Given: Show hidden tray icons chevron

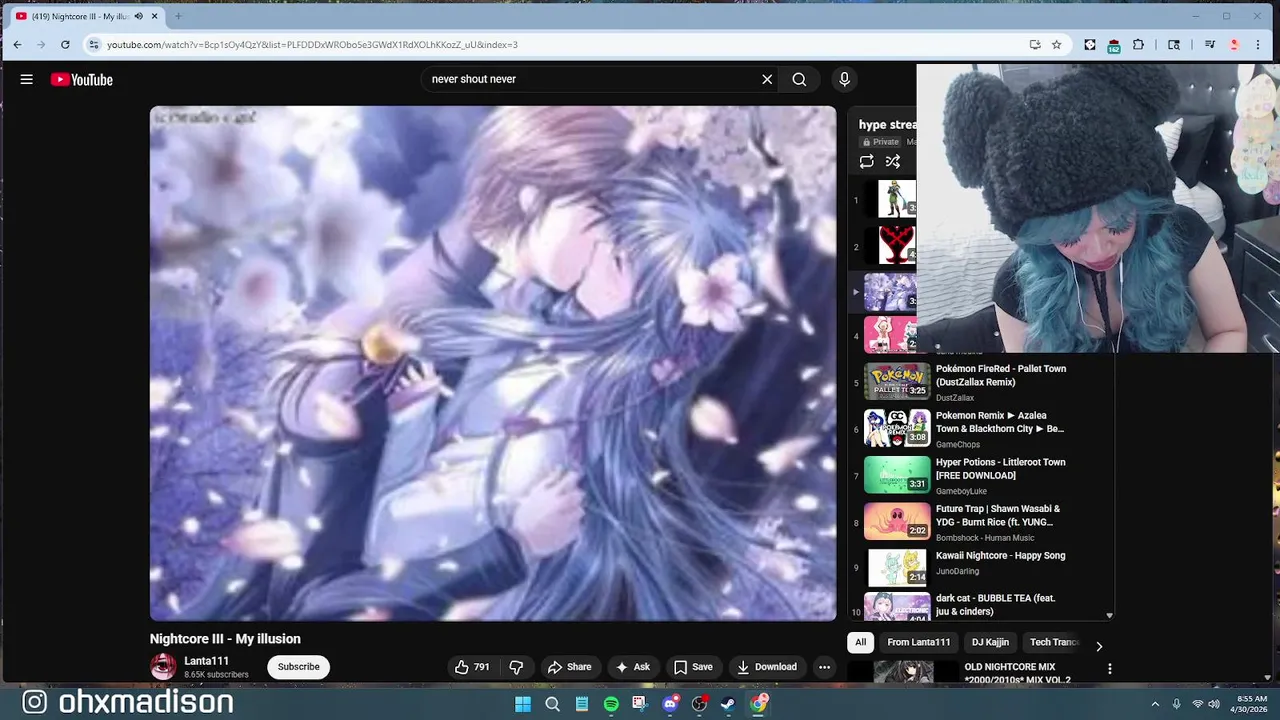Looking at the screenshot, I should pos(1155,704).
